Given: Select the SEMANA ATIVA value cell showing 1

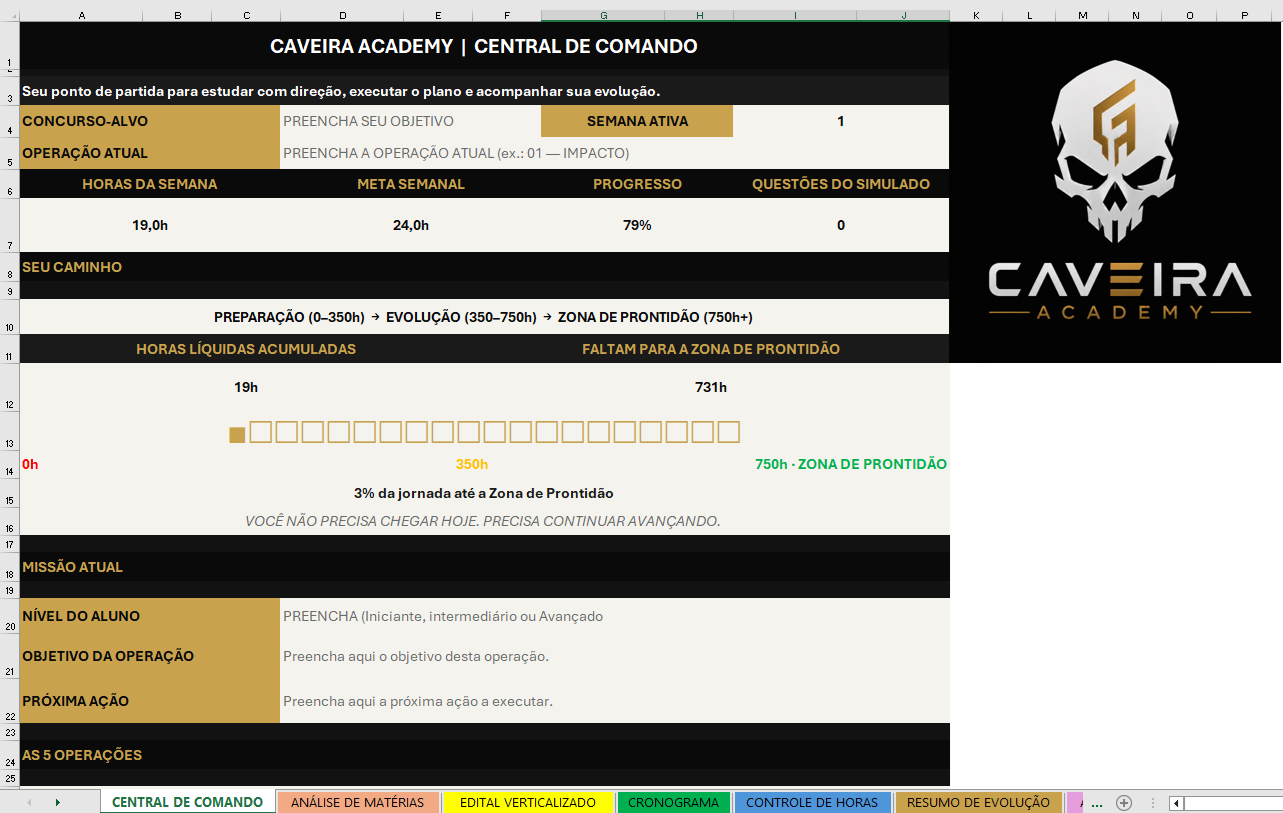Looking at the screenshot, I should [841, 121].
